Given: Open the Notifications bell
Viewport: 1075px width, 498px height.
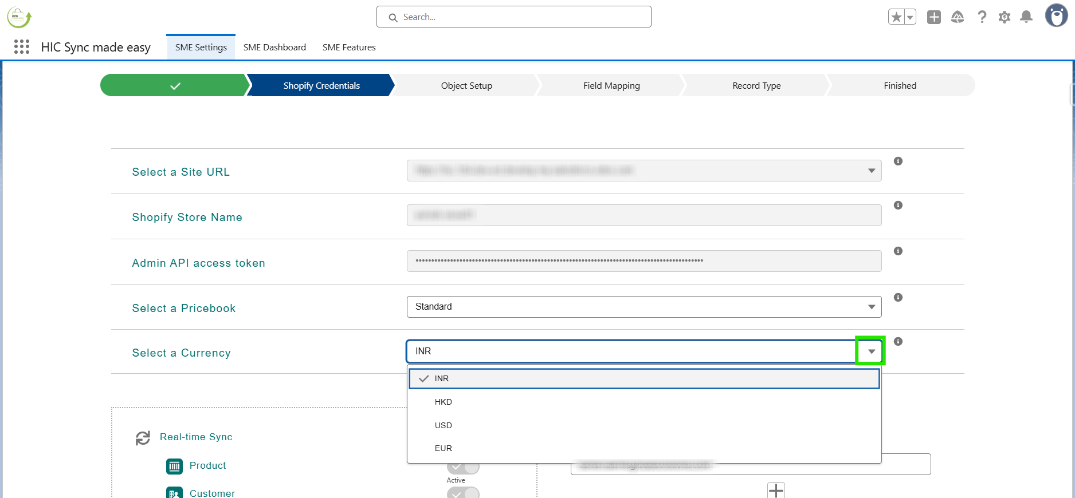Looking at the screenshot, I should [1026, 17].
